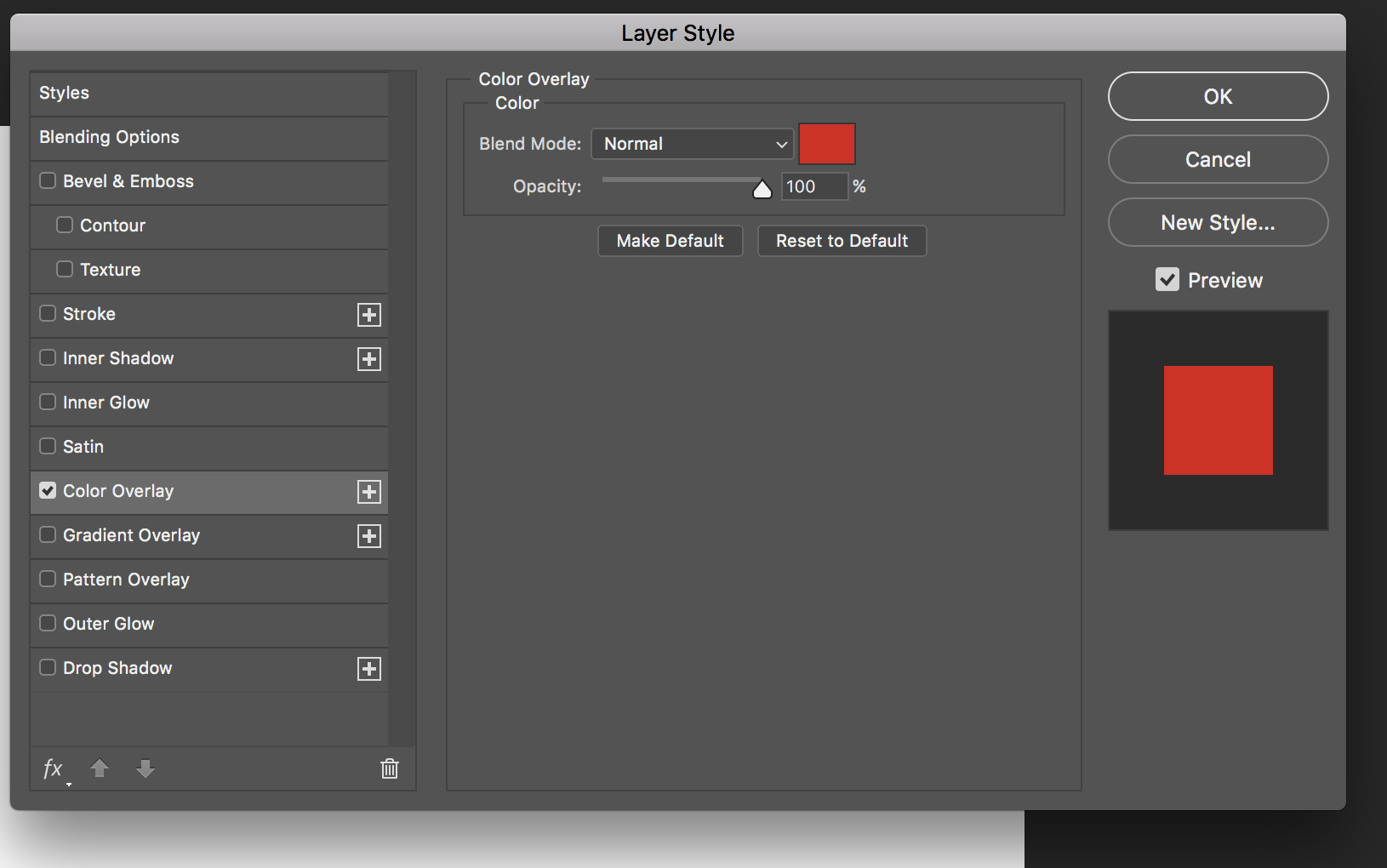
Task: Click the trash icon to delete an effect
Action: (x=390, y=768)
